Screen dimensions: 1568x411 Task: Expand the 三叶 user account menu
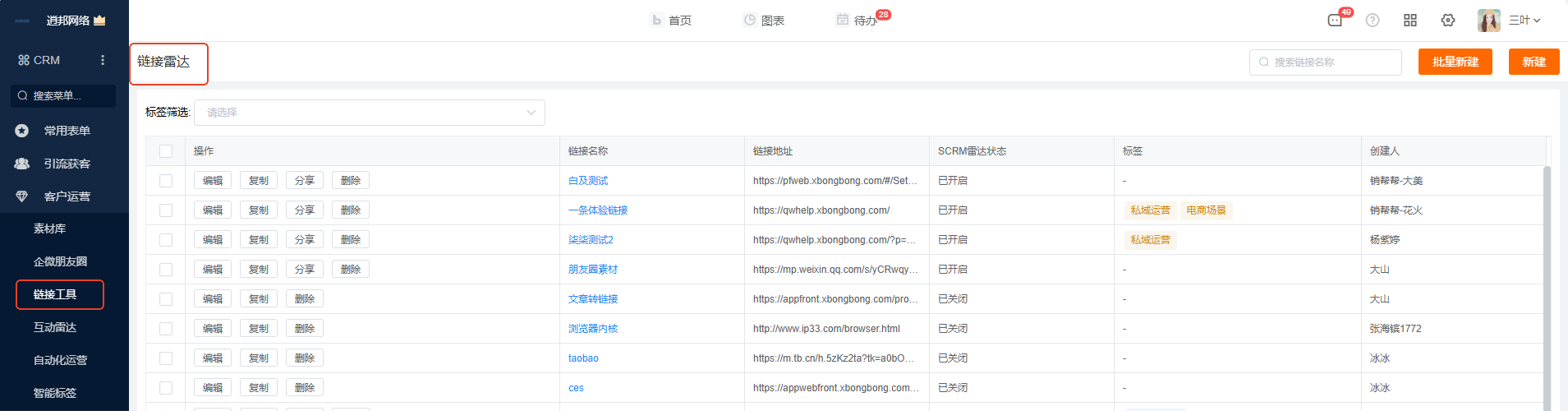pos(1524,21)
